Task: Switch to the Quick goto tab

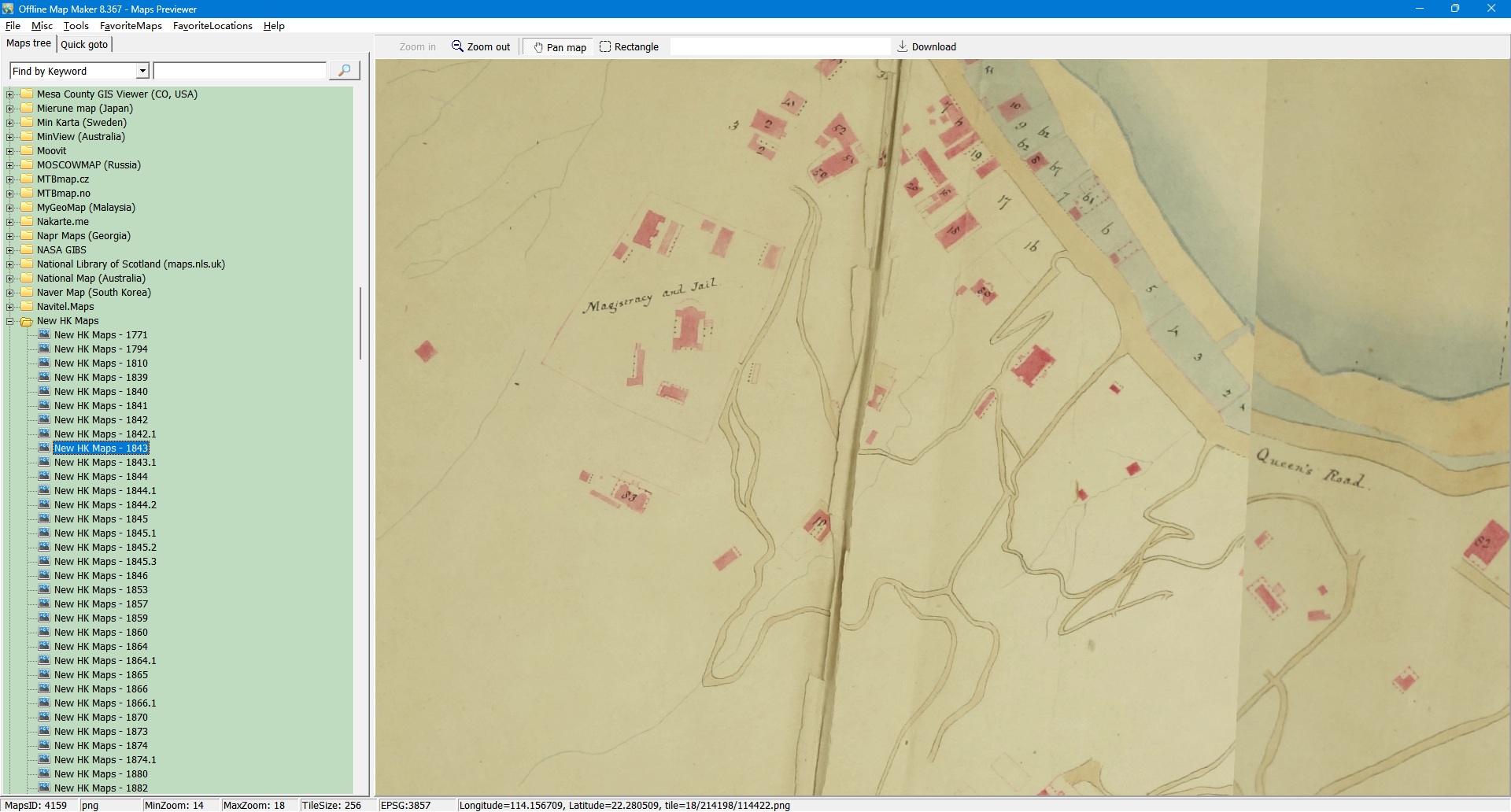Action: (84, 45)
